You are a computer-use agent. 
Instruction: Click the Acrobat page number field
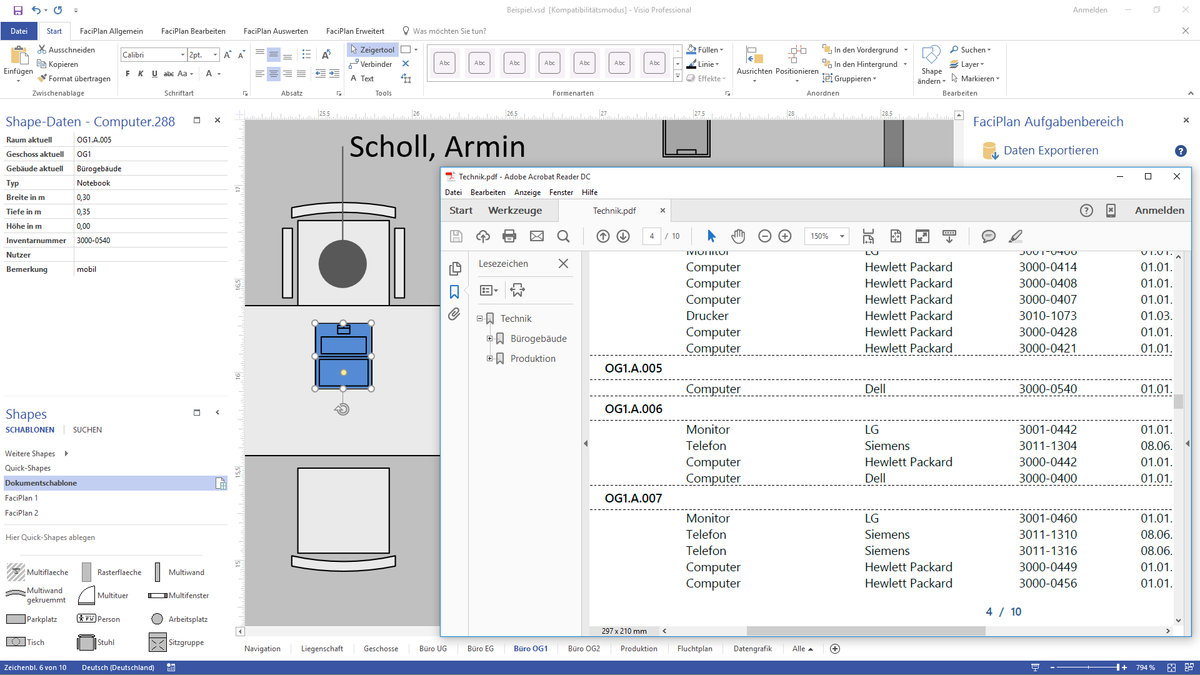click(652, 236)
